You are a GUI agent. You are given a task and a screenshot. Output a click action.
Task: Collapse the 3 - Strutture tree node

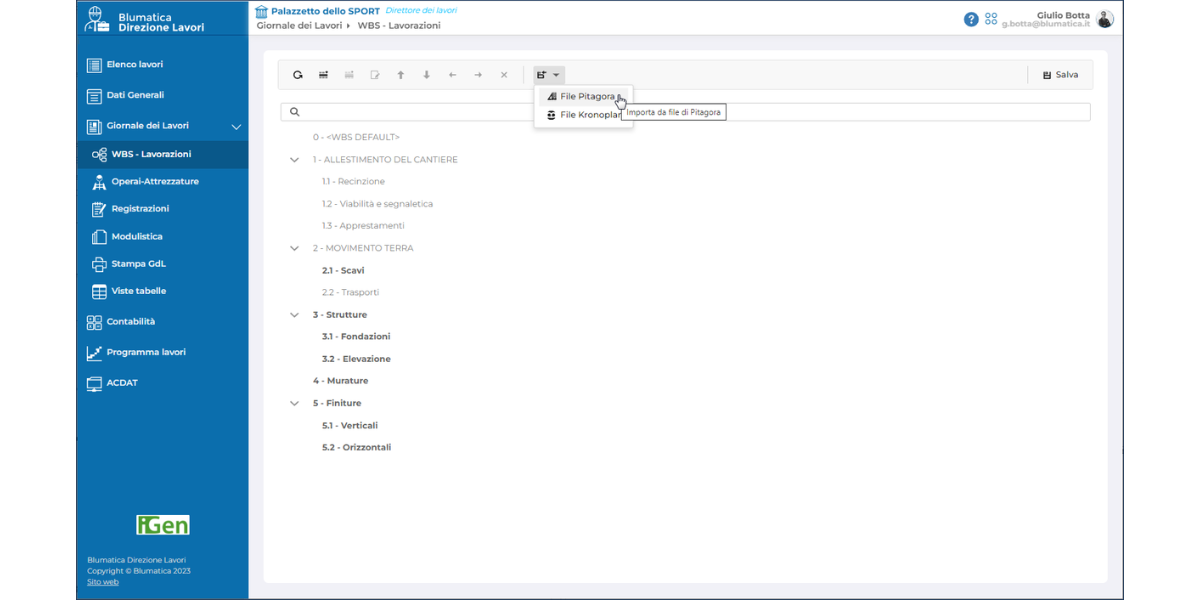tap(294, 315)
